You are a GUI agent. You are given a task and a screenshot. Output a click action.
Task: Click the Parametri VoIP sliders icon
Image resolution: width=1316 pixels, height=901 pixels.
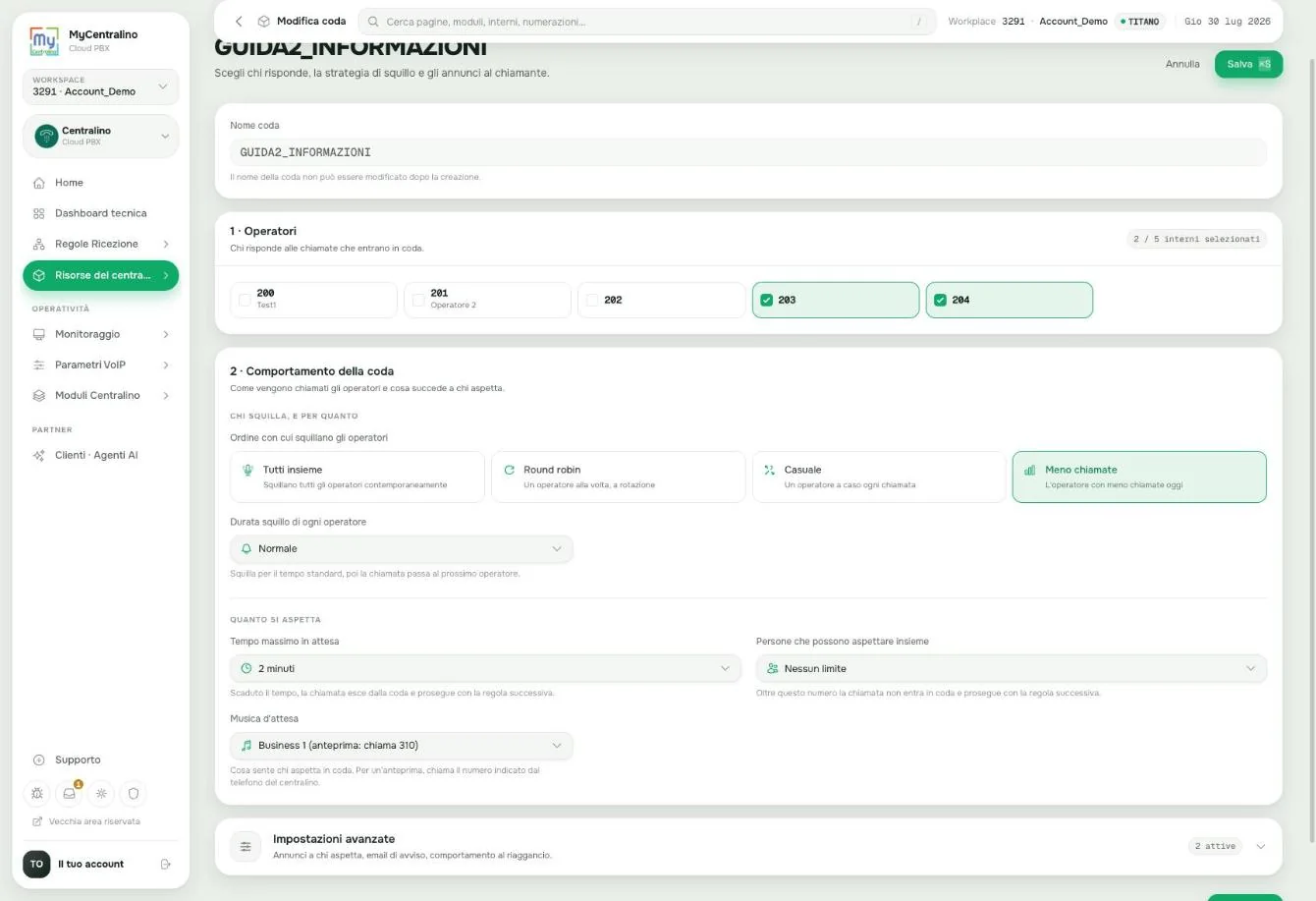coord(39,365)
